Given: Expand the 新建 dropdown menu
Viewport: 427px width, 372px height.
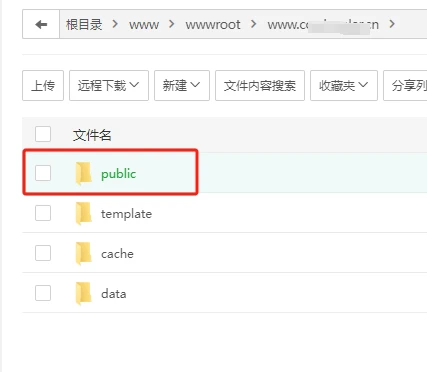Looking at the screenshot, I should click(x=182, y=85).
